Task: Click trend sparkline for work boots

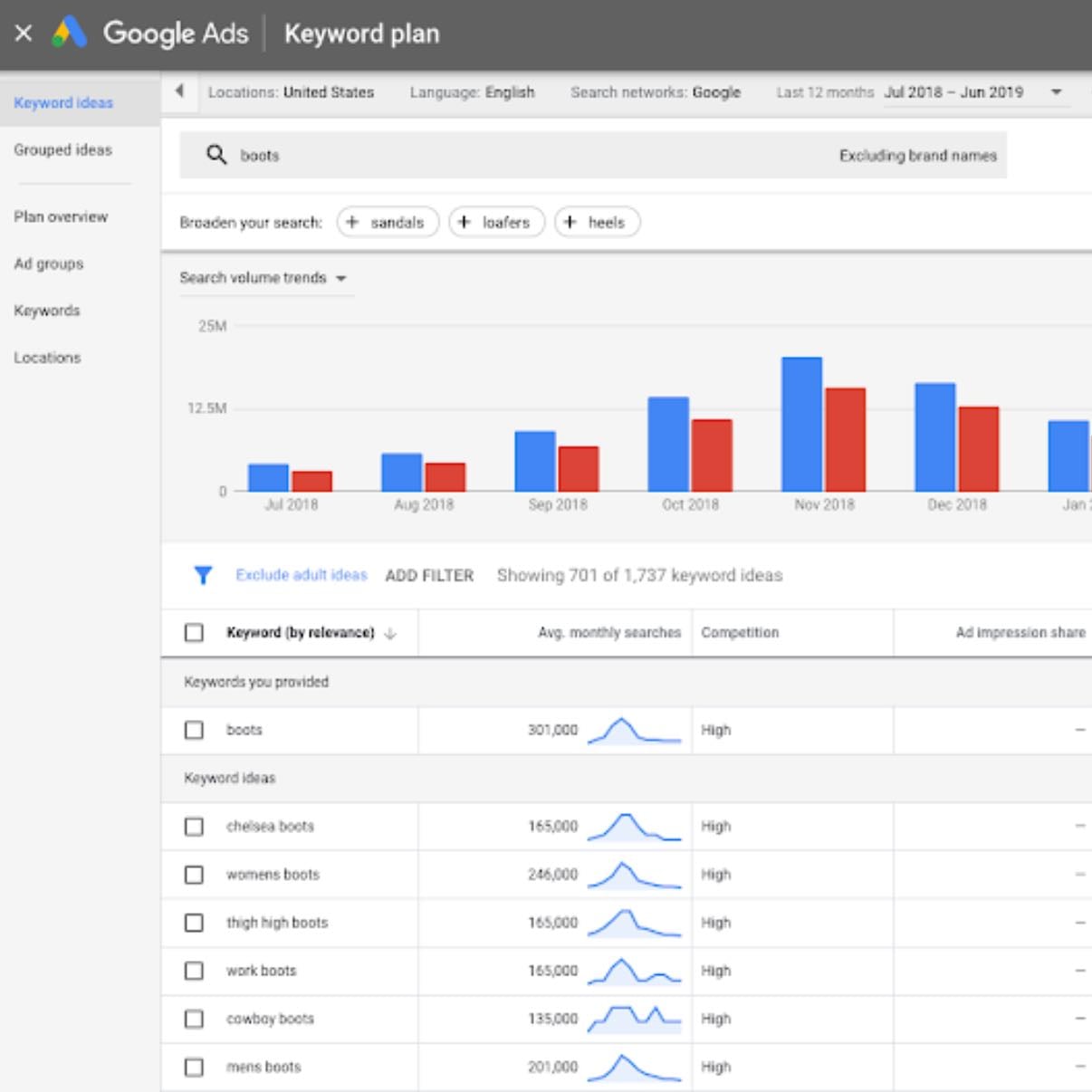Action: click(634, 971)
